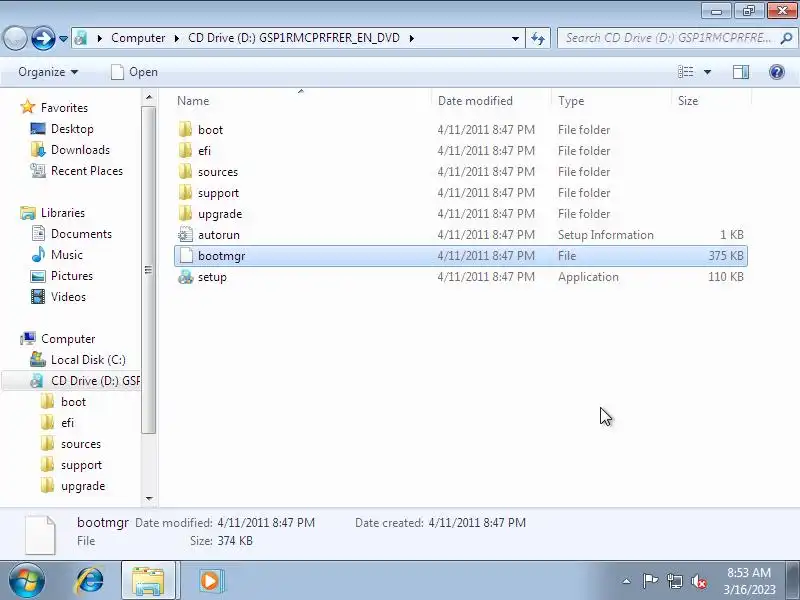Click the bootmgr file icon in list

click(x=186, y=255)
